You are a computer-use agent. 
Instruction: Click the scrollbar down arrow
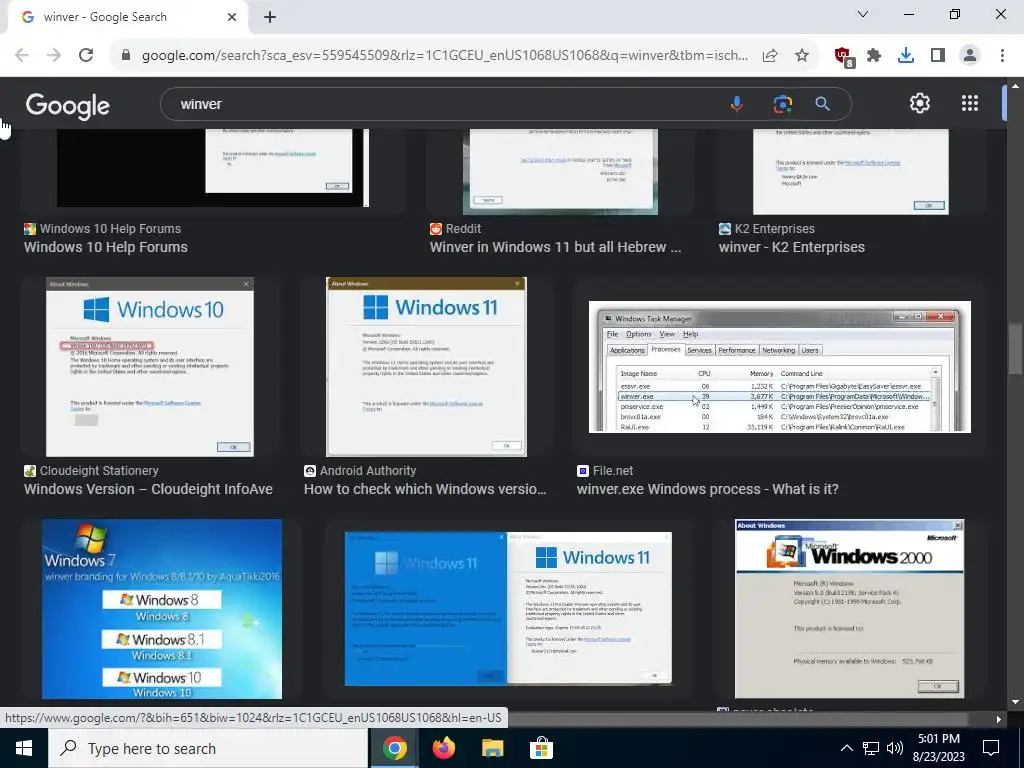coord(1015,703)
